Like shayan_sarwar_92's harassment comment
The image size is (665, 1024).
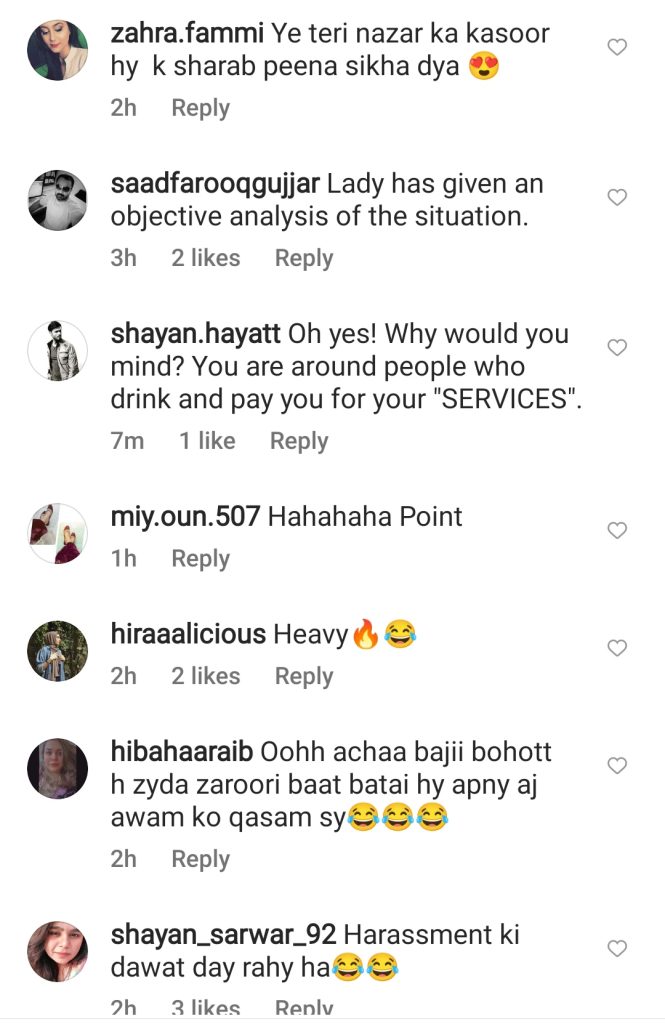point(617,948)
